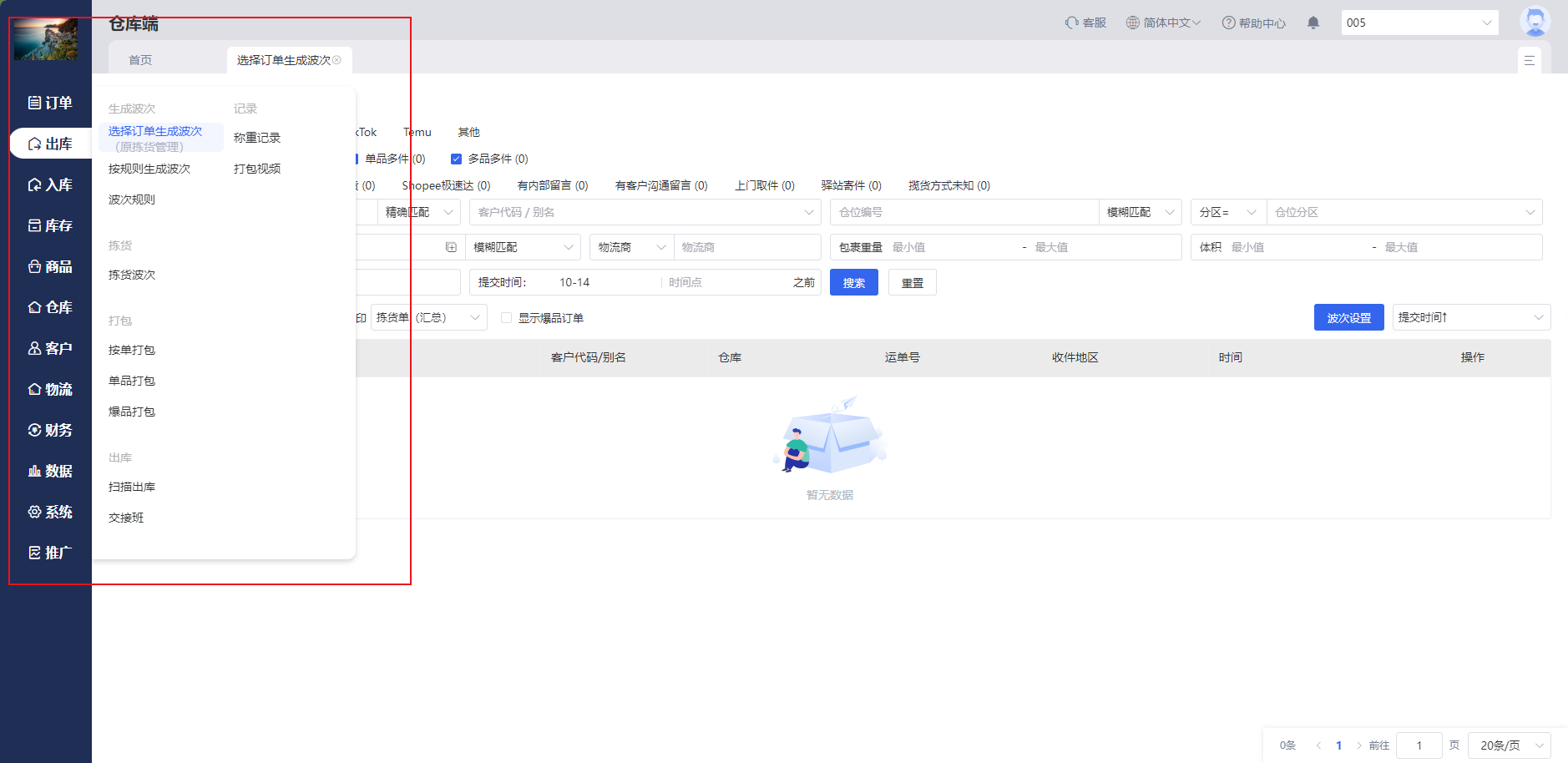The image size is (1568, 763).
Task: Open the 系统 settings sidebar section
Action: (x=50, y=512)
